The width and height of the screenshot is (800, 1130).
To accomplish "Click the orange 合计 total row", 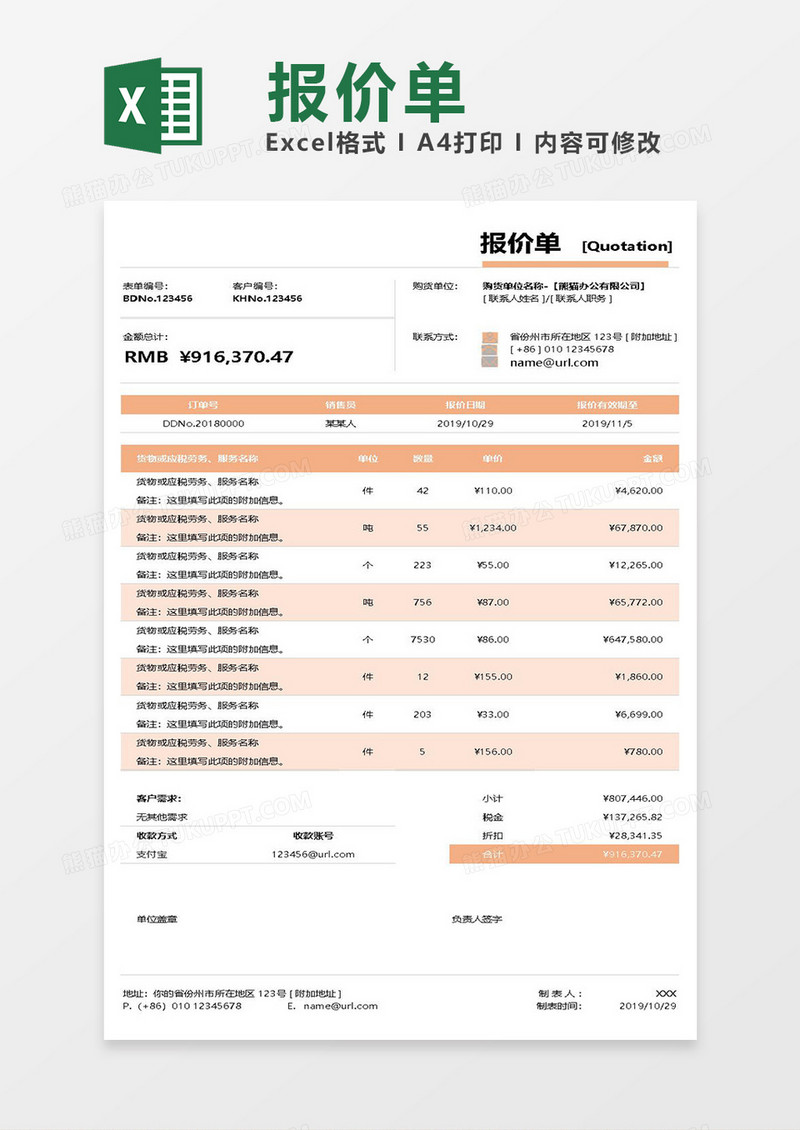I will click(564, 854).
